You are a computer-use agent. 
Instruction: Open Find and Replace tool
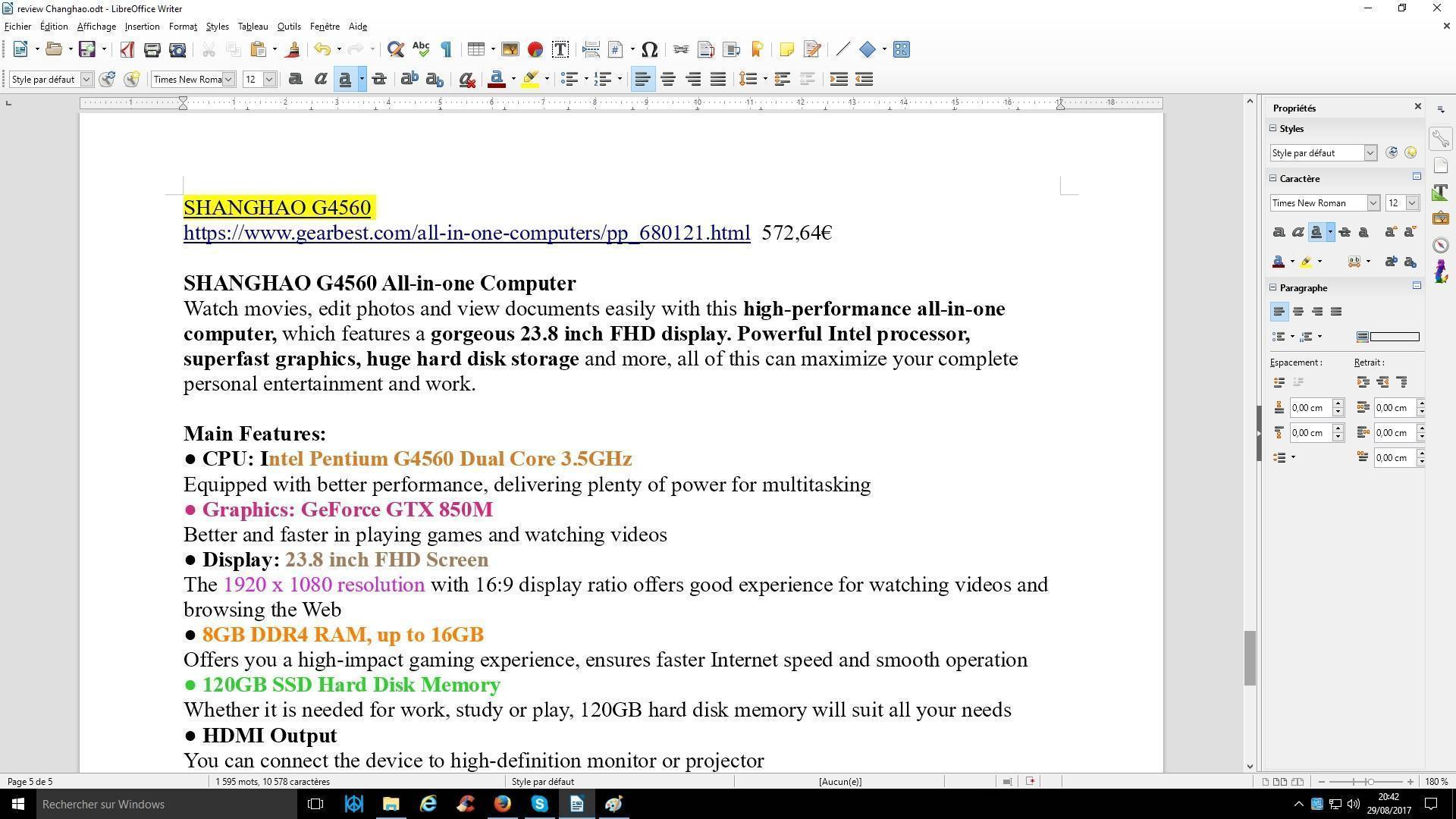click(395, 50)
